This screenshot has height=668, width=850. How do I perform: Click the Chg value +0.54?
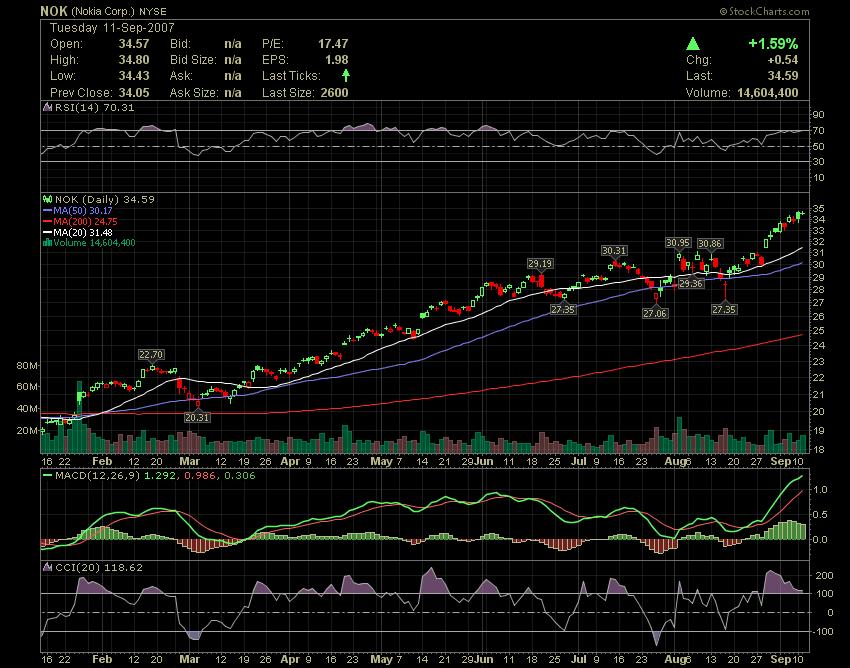783,60
